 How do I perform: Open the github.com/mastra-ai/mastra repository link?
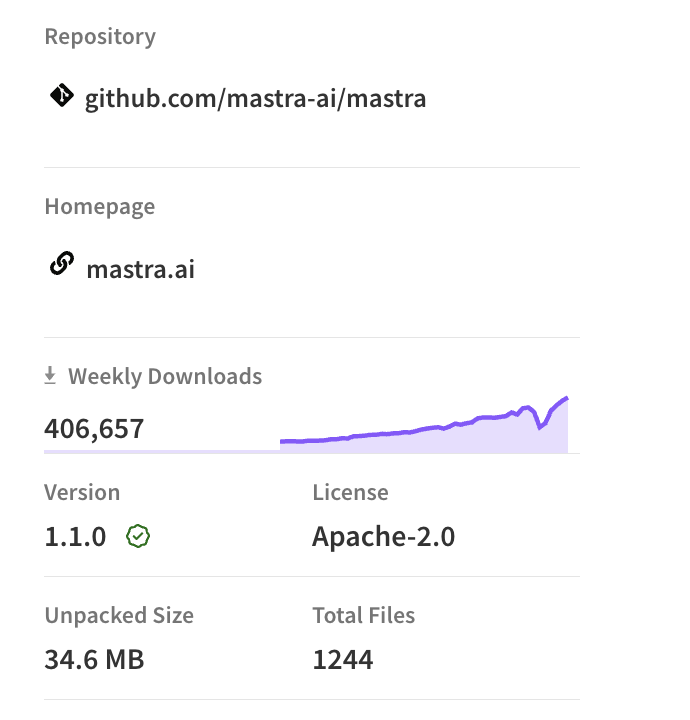(255, 99)
